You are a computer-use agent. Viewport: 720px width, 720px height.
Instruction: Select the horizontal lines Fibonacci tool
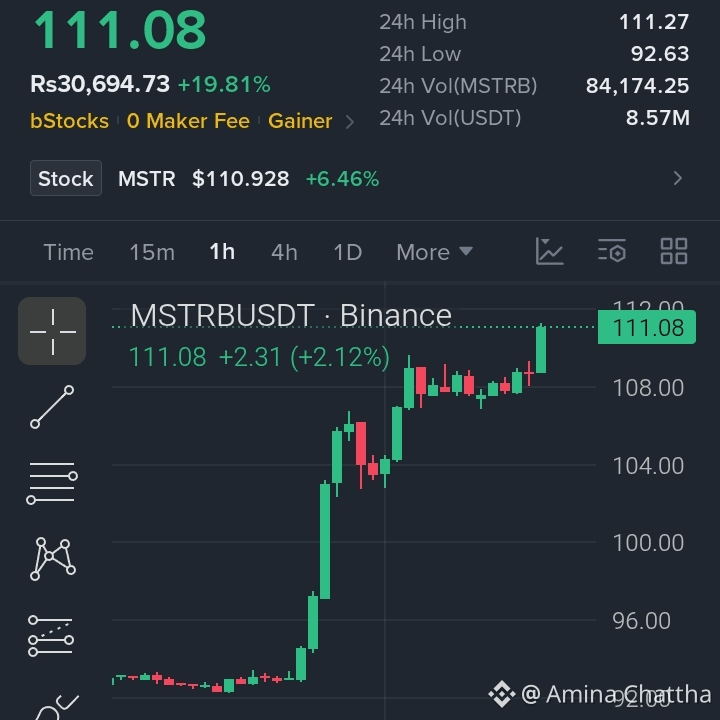click(52, 483)
